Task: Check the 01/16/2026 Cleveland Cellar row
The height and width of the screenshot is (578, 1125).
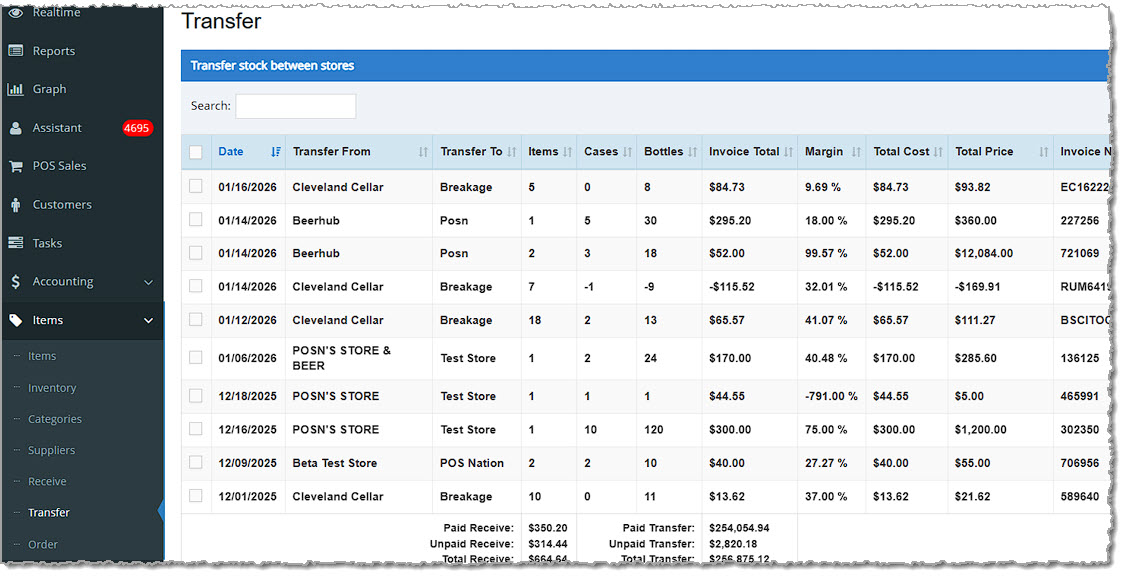Action: click(x=196, y=186)
